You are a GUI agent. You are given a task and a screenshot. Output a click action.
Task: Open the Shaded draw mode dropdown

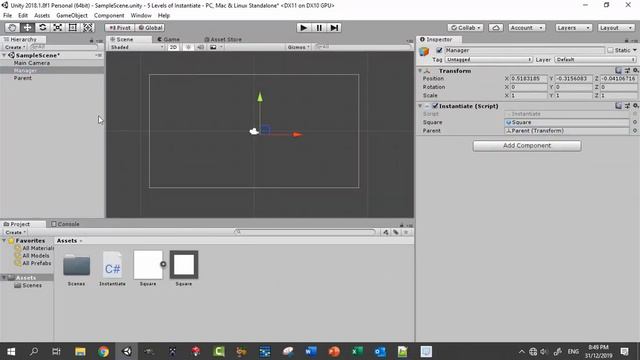[137, 47]
